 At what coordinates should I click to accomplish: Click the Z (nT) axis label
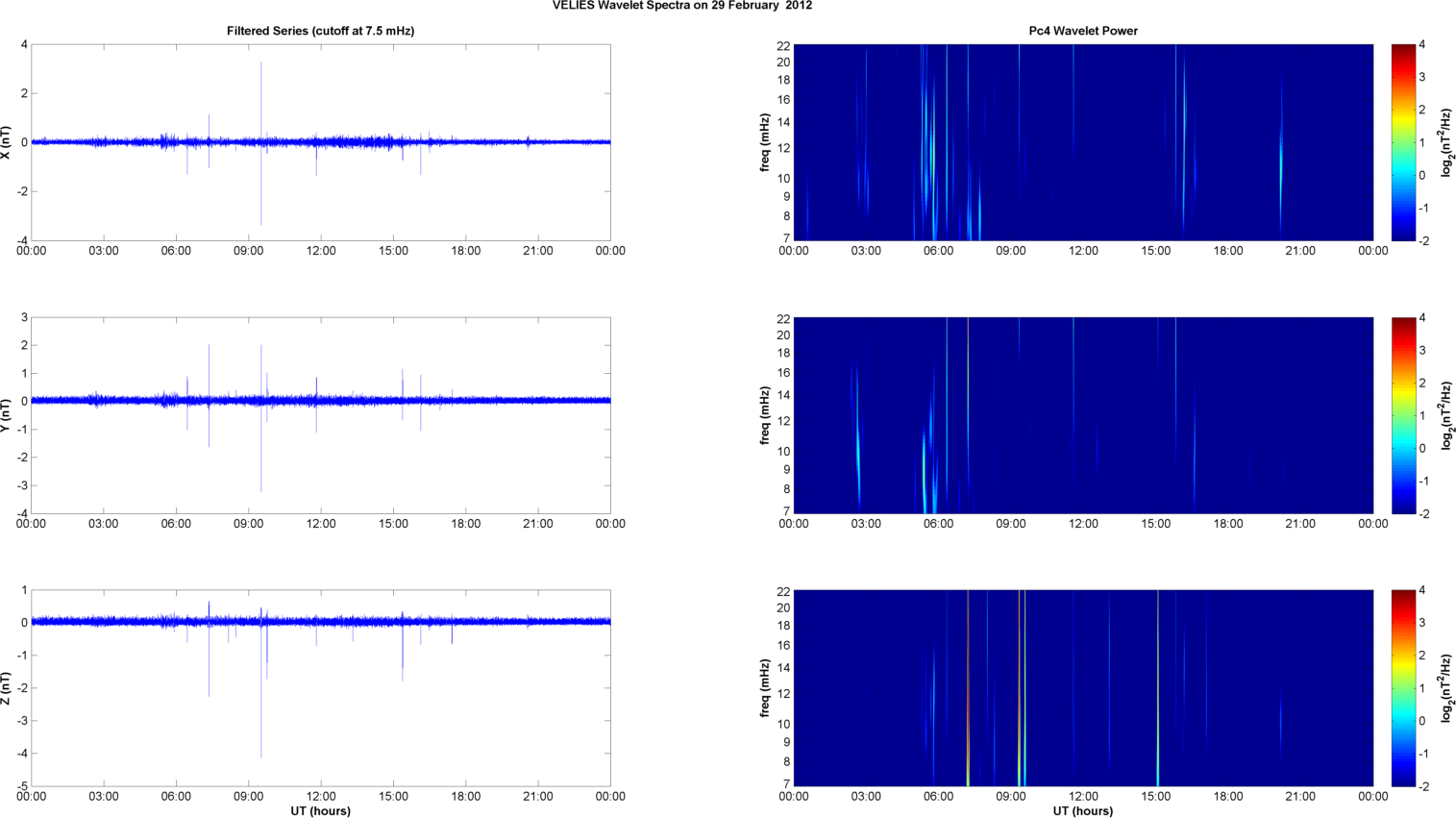pos(7,688)
